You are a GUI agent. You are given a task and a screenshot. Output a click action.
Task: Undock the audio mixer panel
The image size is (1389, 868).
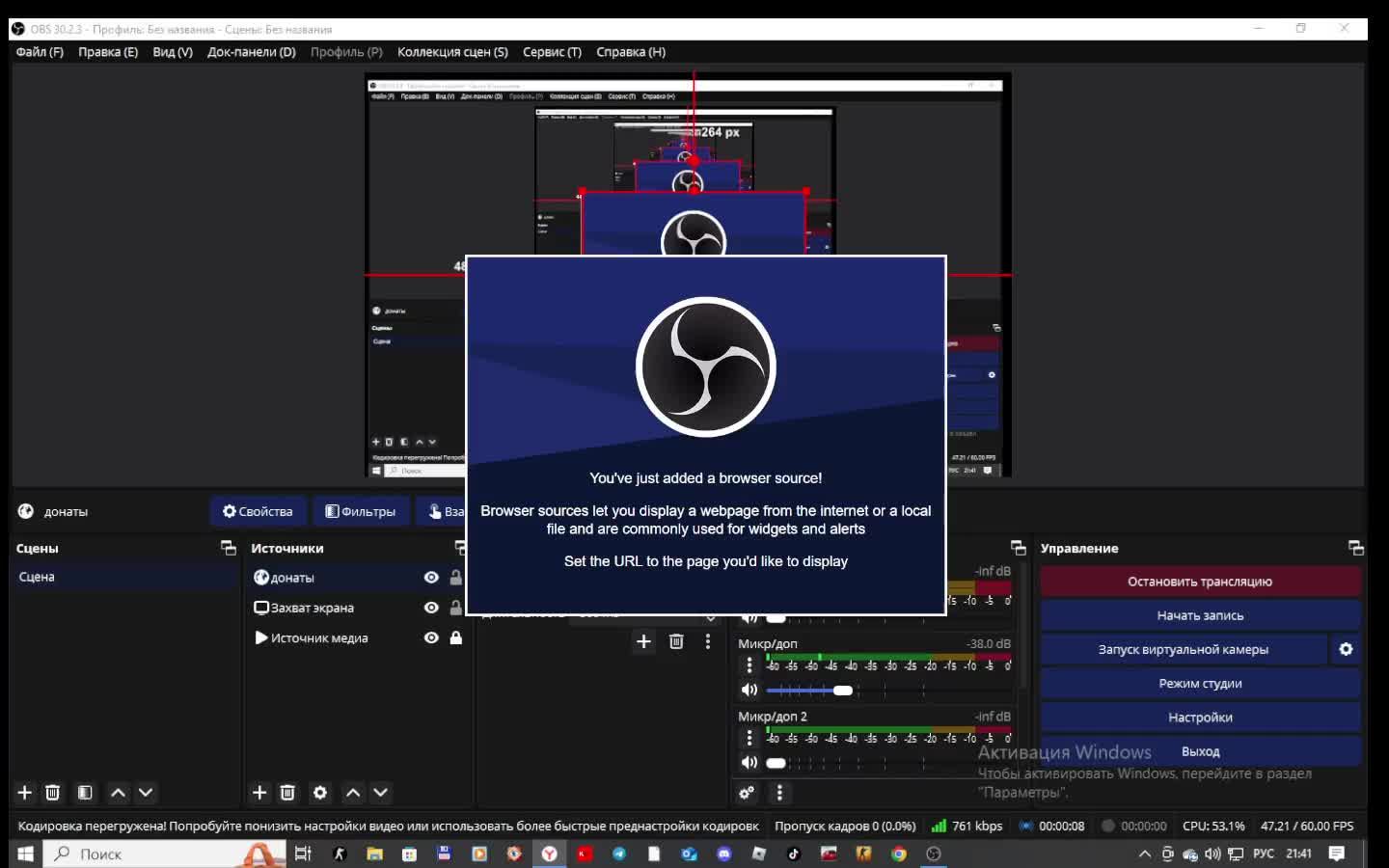coord(1018,548)
